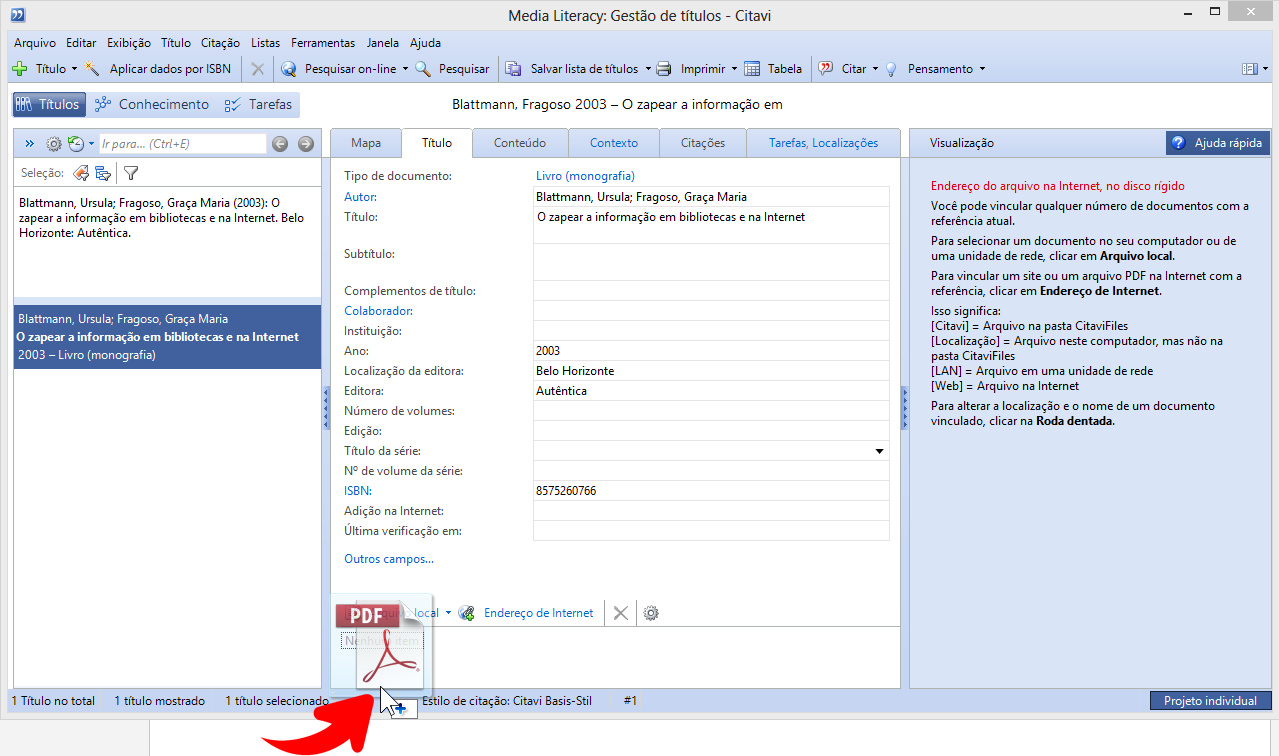Open the Exibição menu
1279x756 pixels.
[x=129, y=43]
